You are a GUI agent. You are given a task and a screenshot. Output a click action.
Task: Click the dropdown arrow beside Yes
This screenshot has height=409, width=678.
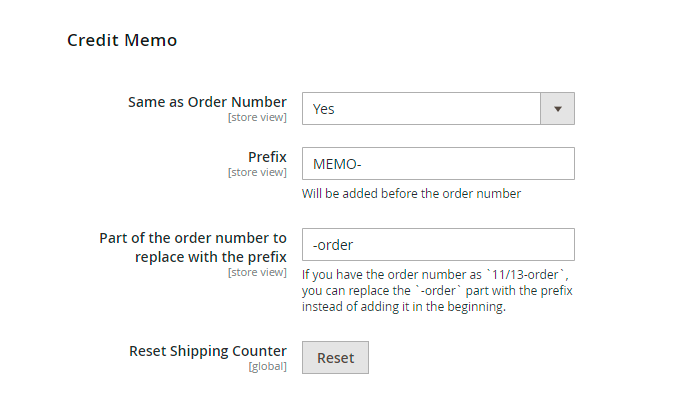(x=557, y=108)
